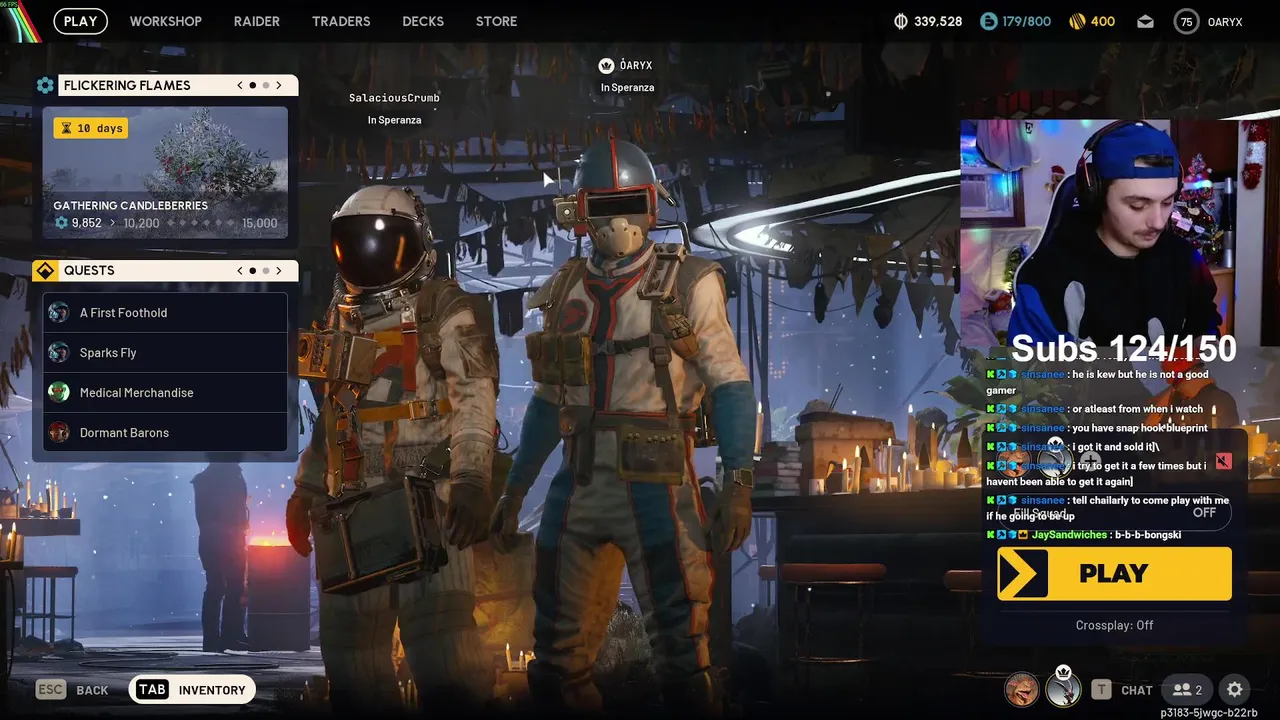Go to next Flickering Flames page arrow
1280x720 pixels.
(x=279, y=85)
